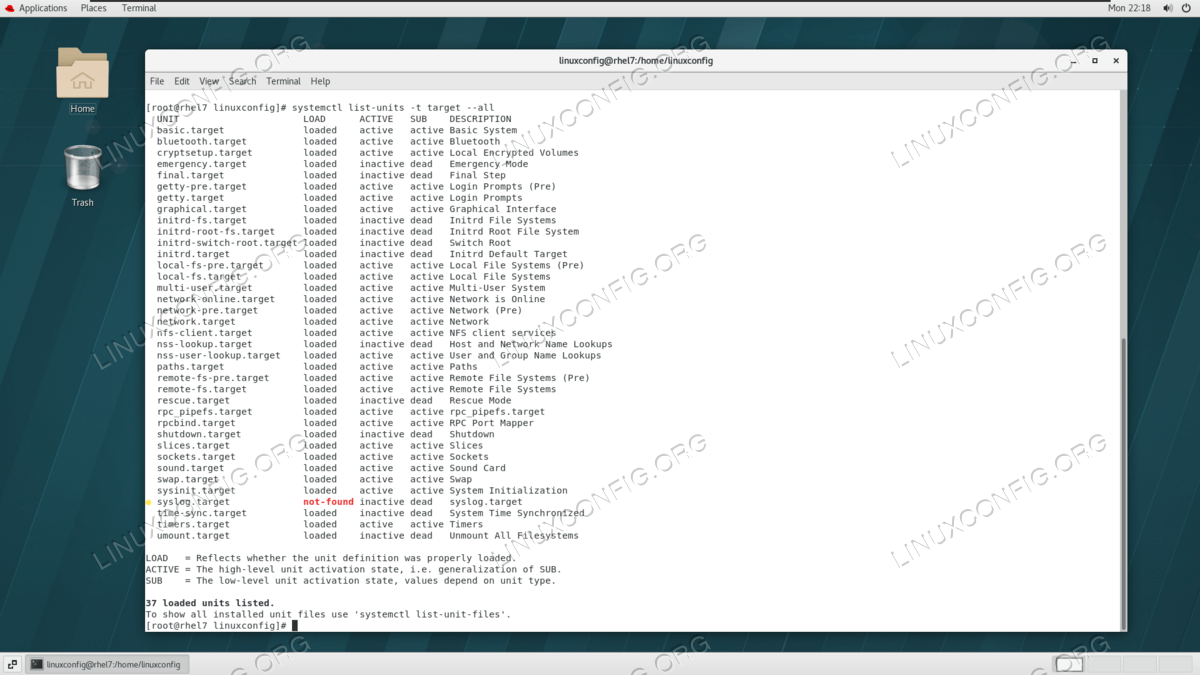The height and width of the screenshot is (675, 1200).
Task: Open the Search menu in terminal window
Action: click(242, 81)
